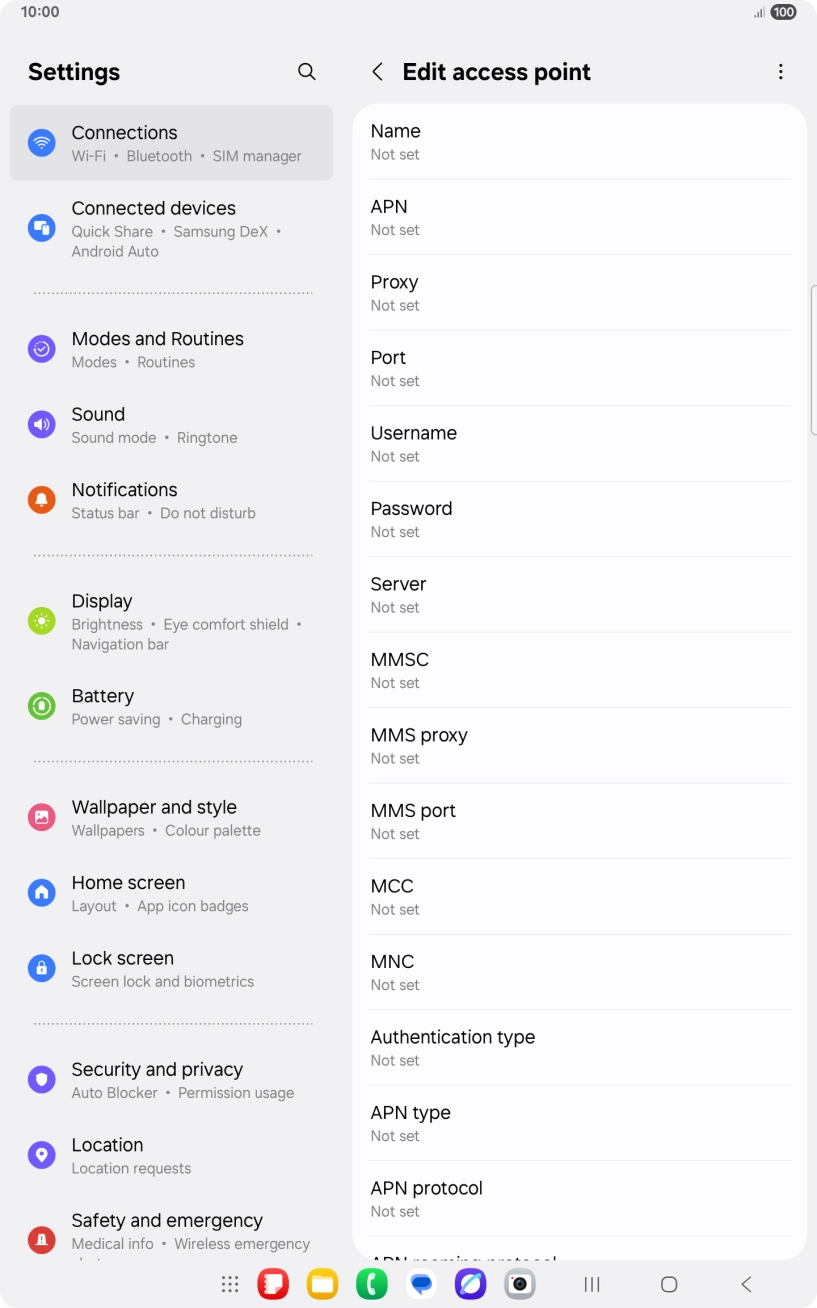
Task: Go back from Edit access point
Action: [x=377, y=72]
